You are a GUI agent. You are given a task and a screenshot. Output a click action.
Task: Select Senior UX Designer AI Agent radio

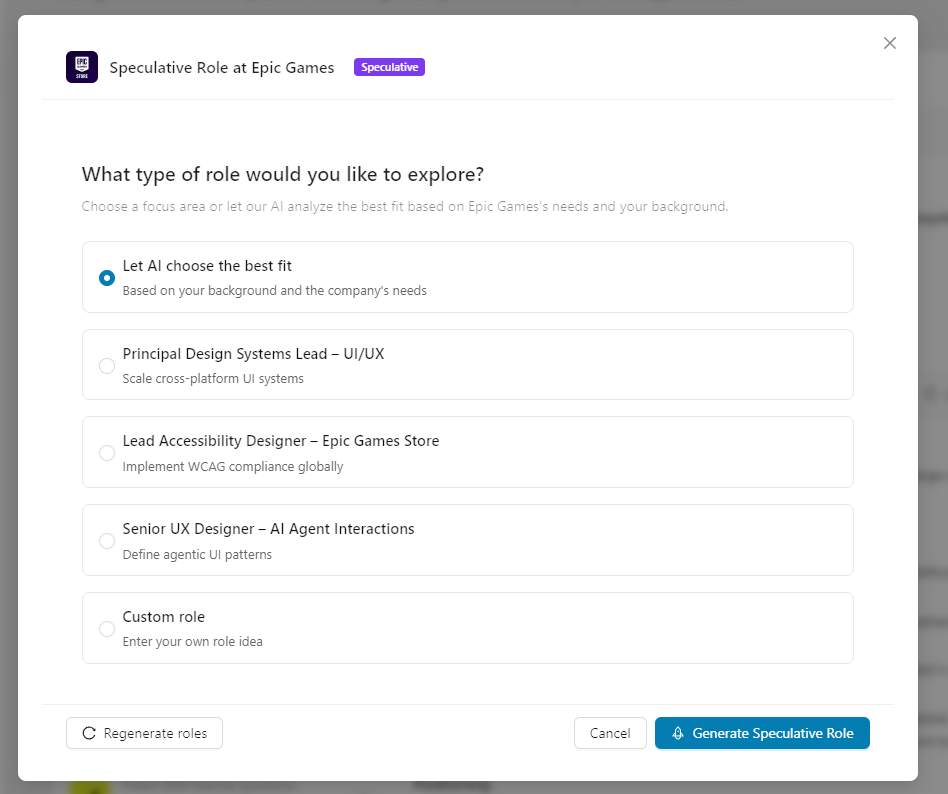(x=107, y=541)
